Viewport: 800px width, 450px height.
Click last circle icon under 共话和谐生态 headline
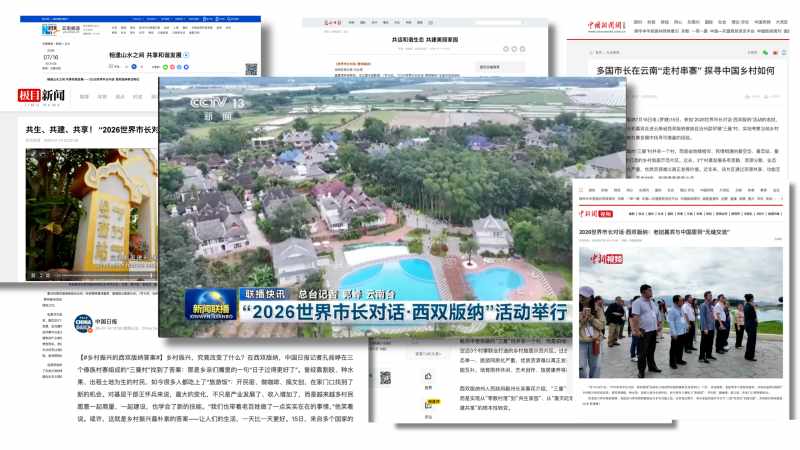(522, 49)
